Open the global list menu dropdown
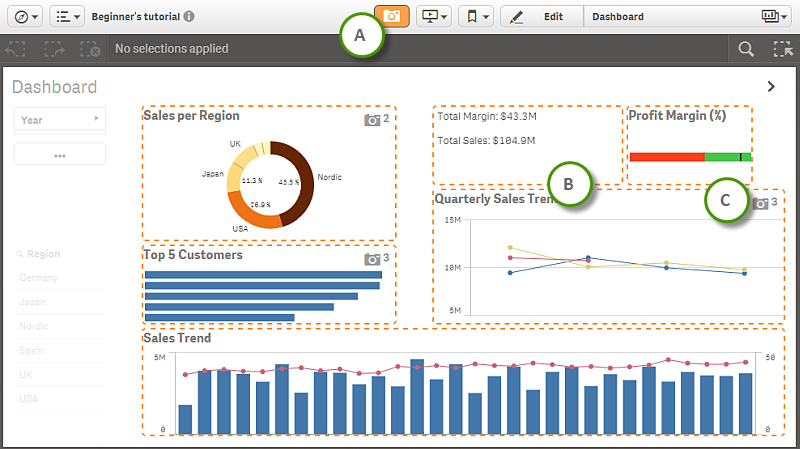The width and height of the screenshot is (800, 449). [x=67, y=17]
